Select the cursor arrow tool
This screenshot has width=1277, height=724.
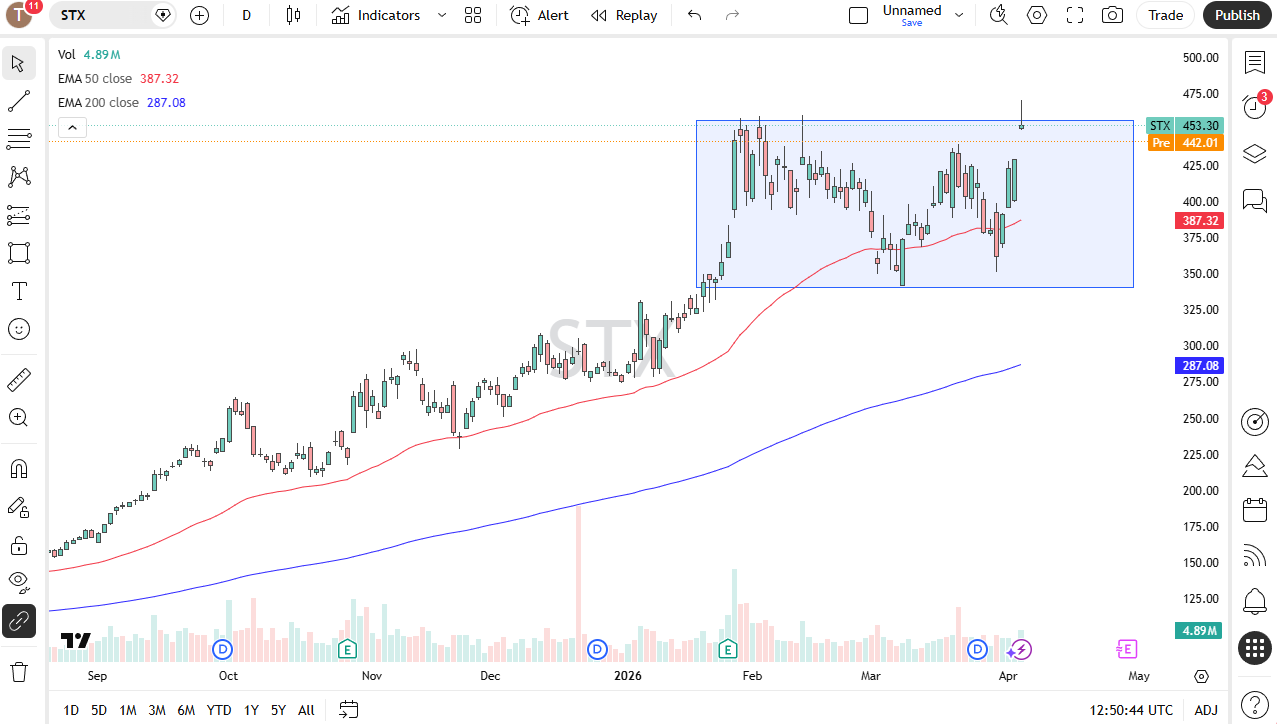coord(18,63)
